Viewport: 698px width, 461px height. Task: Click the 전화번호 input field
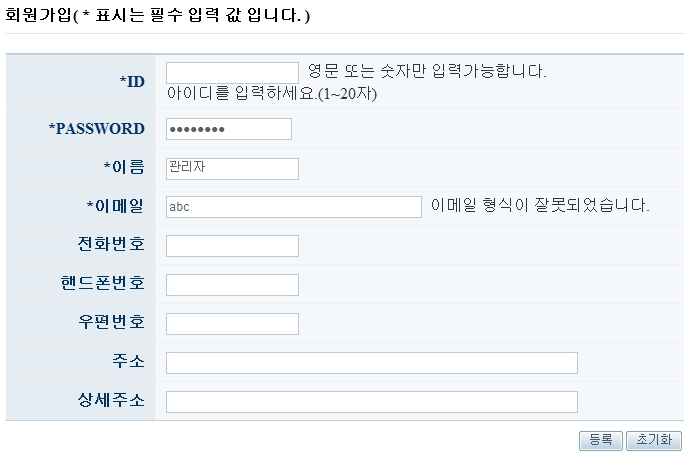click(x=232, y=246)
